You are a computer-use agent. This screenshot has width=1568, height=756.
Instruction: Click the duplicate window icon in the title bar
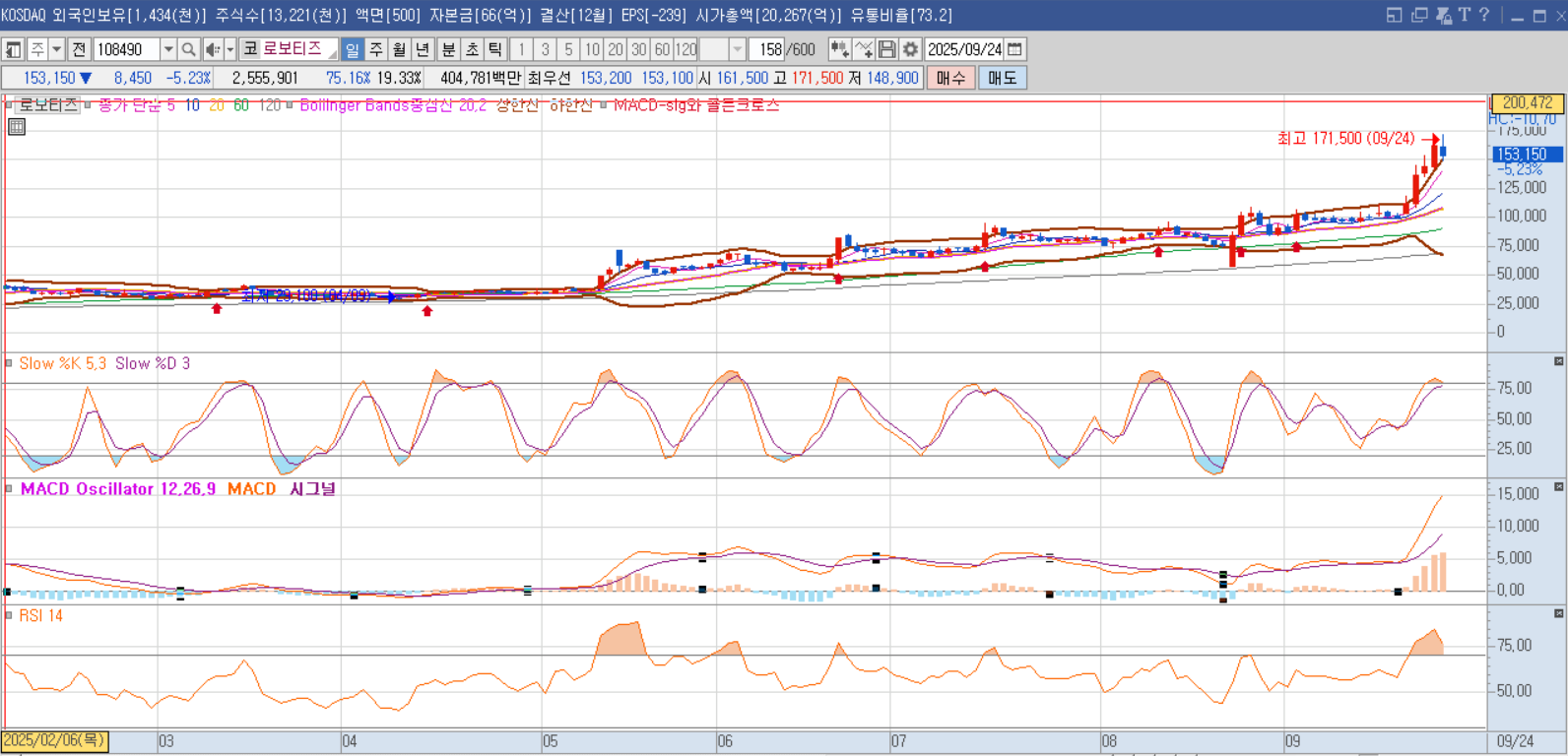1419,15
